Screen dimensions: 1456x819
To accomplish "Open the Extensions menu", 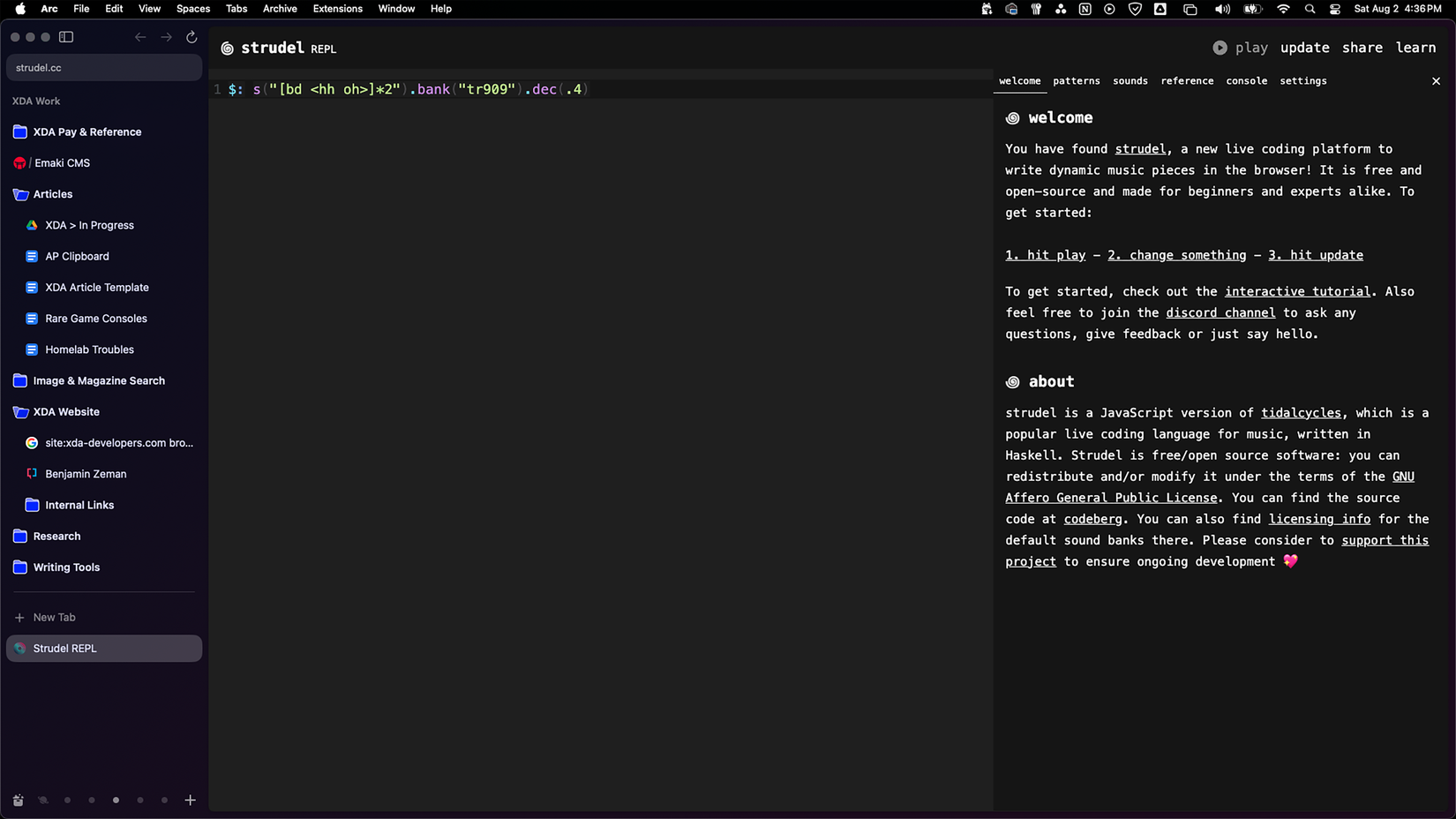I will 338,9.
